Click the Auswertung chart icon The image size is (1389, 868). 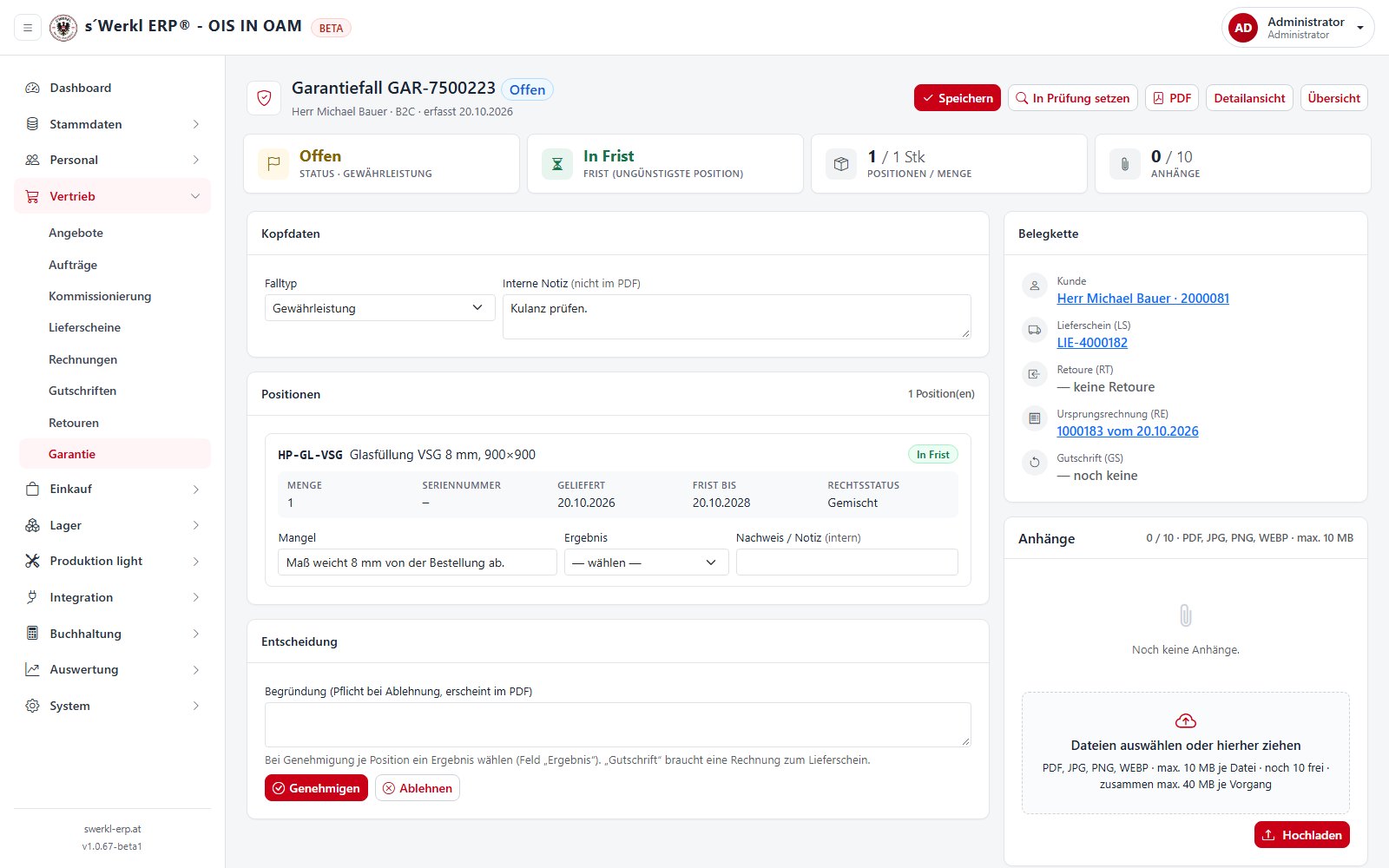click(x=32, y=669)
